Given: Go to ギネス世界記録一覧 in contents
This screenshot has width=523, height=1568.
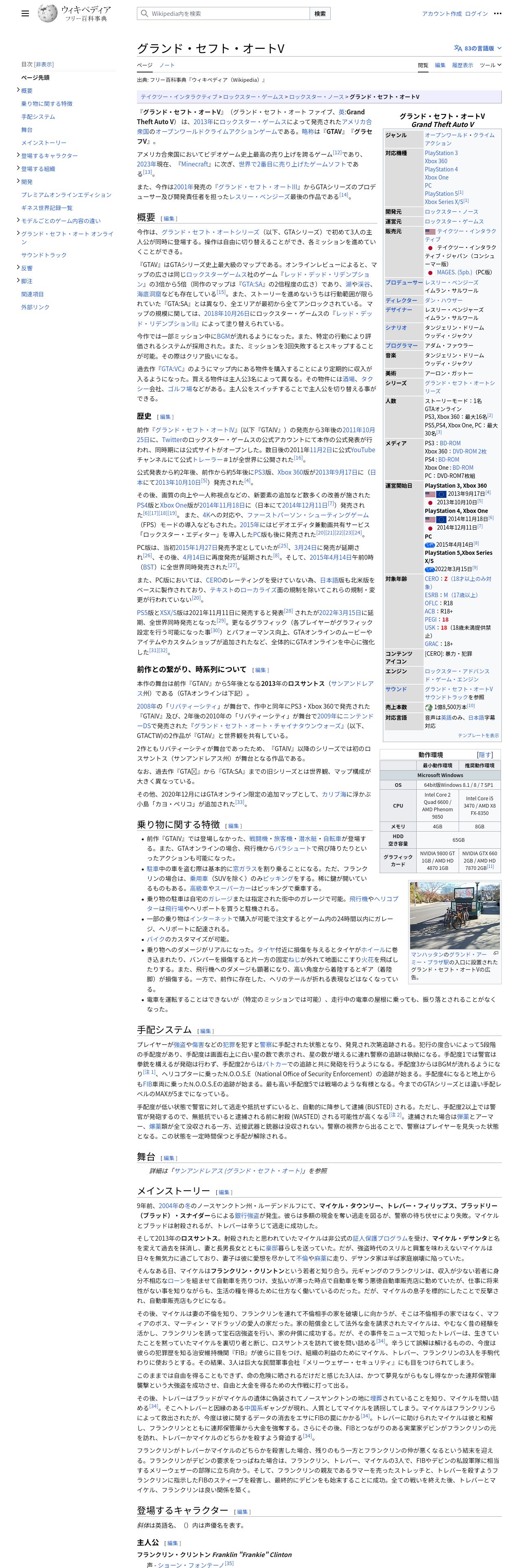Looking at the screenshot, I should point(47,208).
